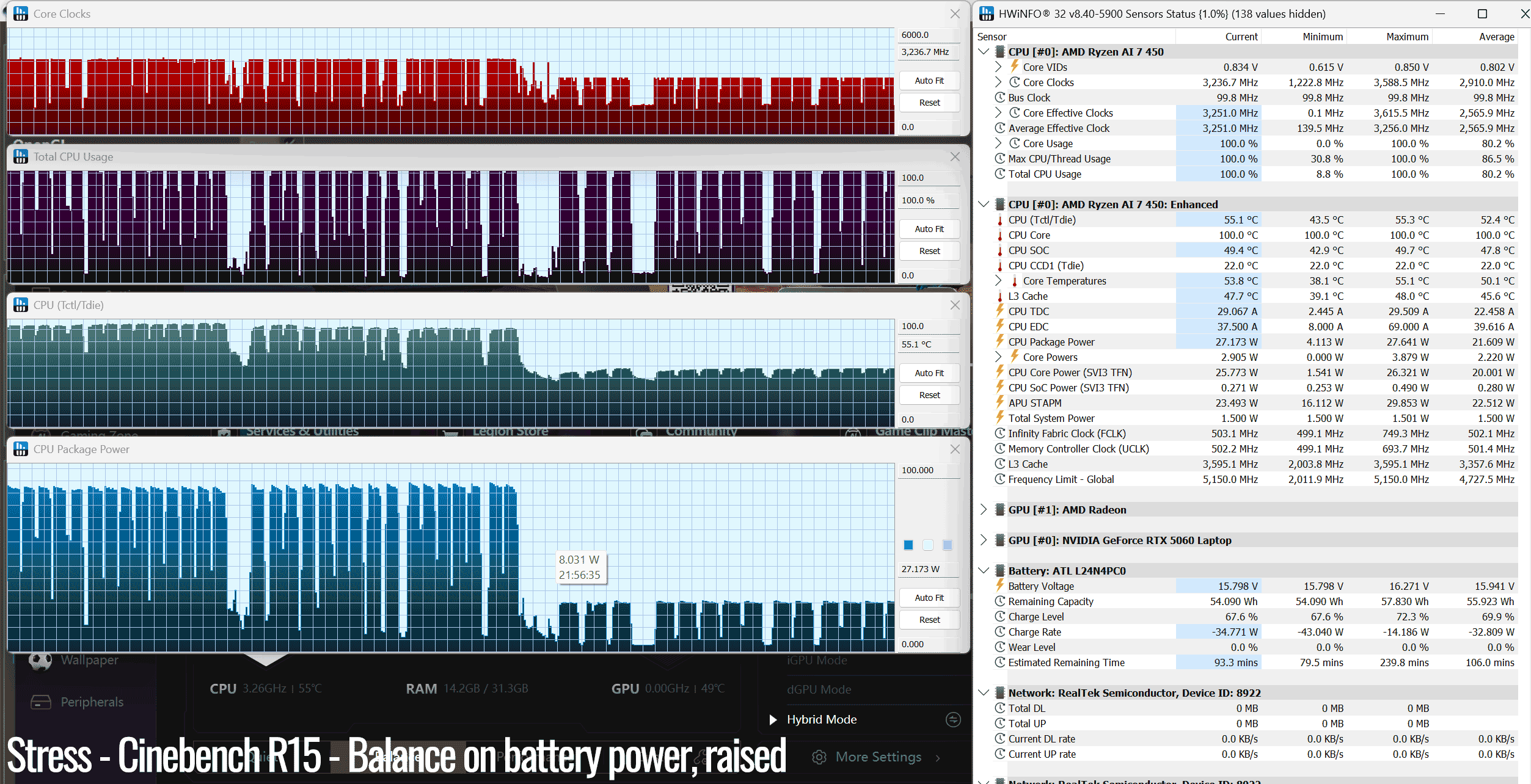Click Reset in CPU (Tctl/Tdie) graph
Viewport: 1531px width, 784px height.
coord(929,395)
